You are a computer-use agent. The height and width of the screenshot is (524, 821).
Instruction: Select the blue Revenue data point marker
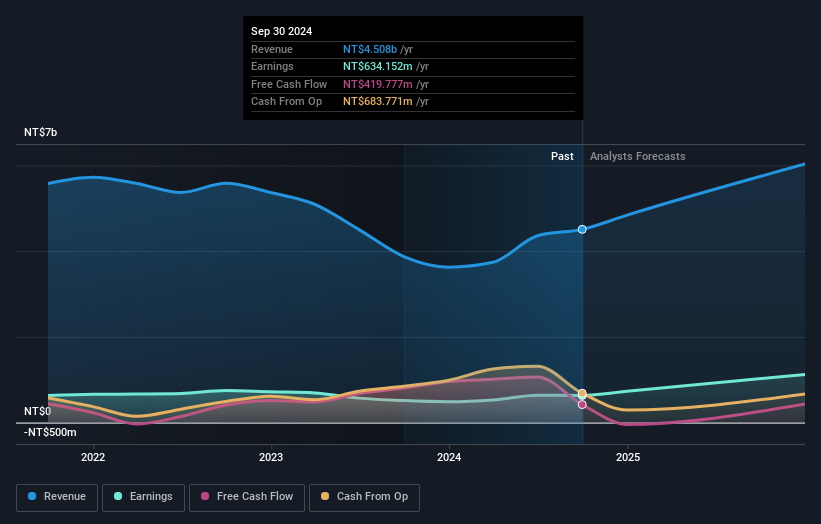(x=582, y=229)
